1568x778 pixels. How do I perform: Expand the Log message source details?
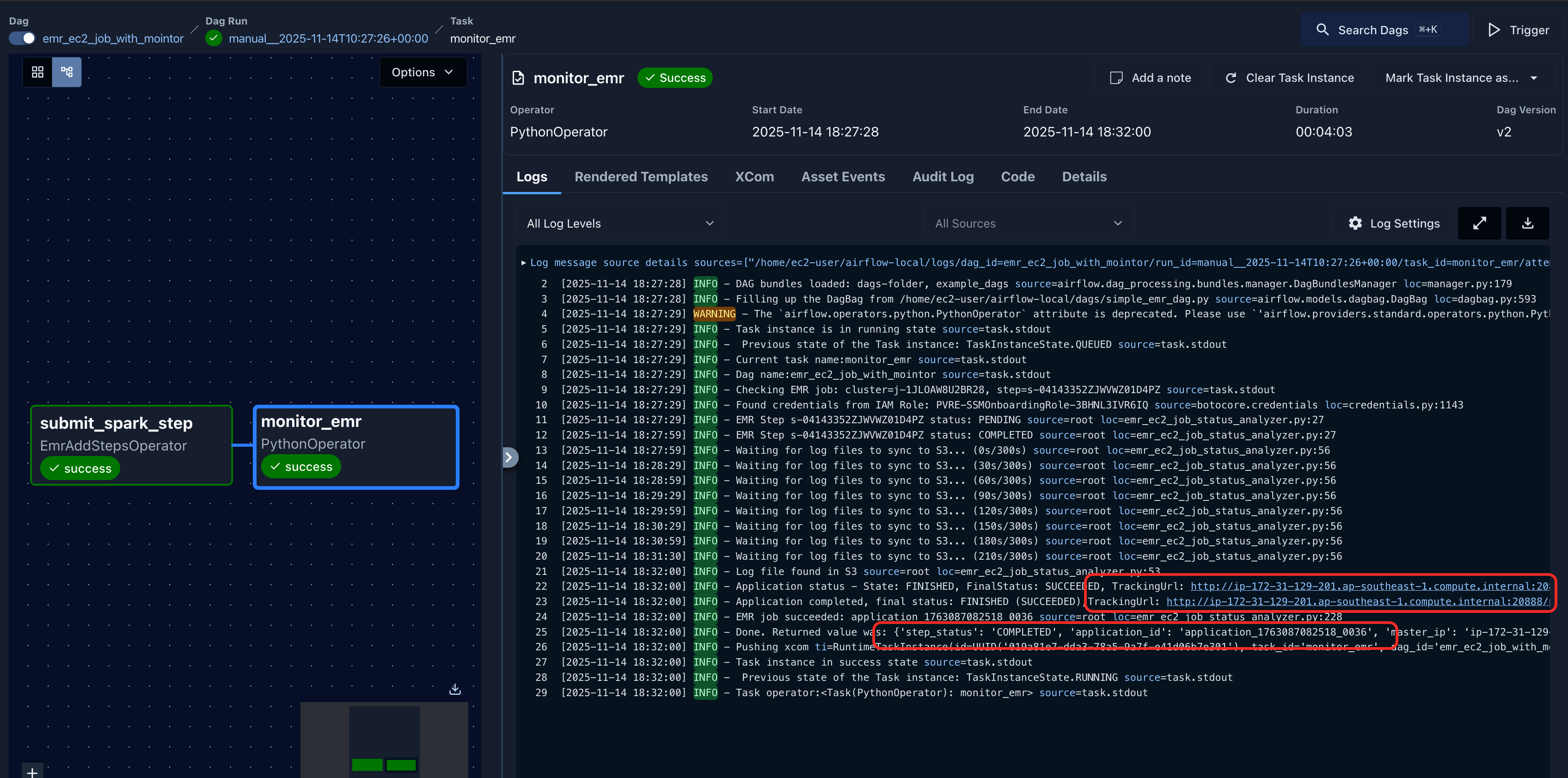pyautogui.click(x=523, y=263)
